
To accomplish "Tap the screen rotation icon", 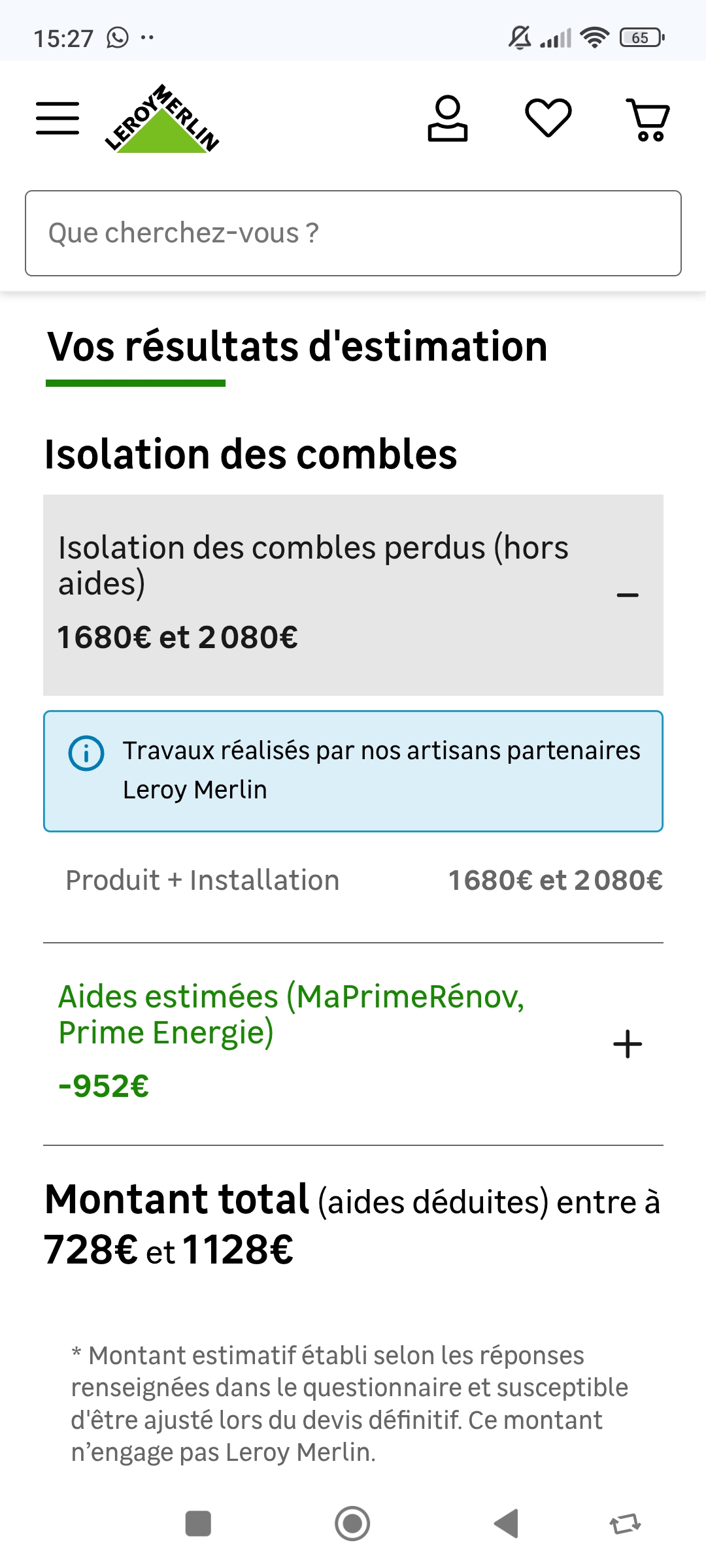I will pyautogui.click(x=625, y=1524).
